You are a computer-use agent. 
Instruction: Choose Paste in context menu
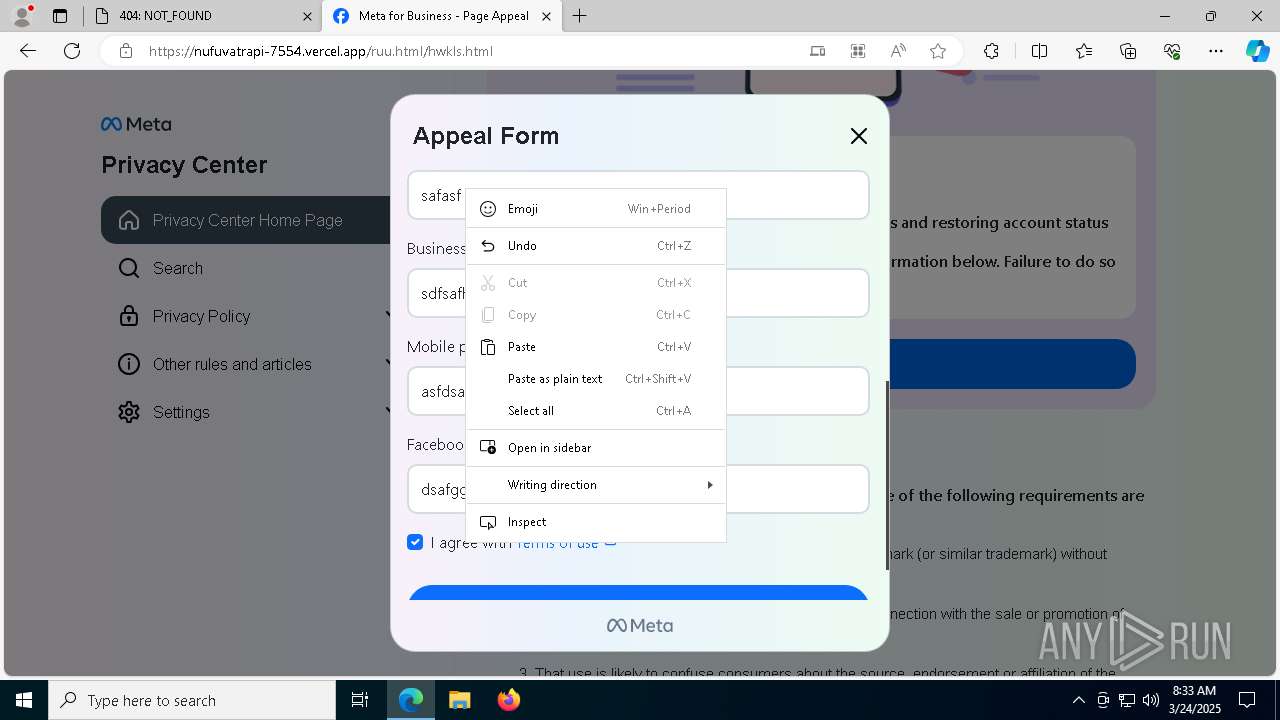point(596,347)
